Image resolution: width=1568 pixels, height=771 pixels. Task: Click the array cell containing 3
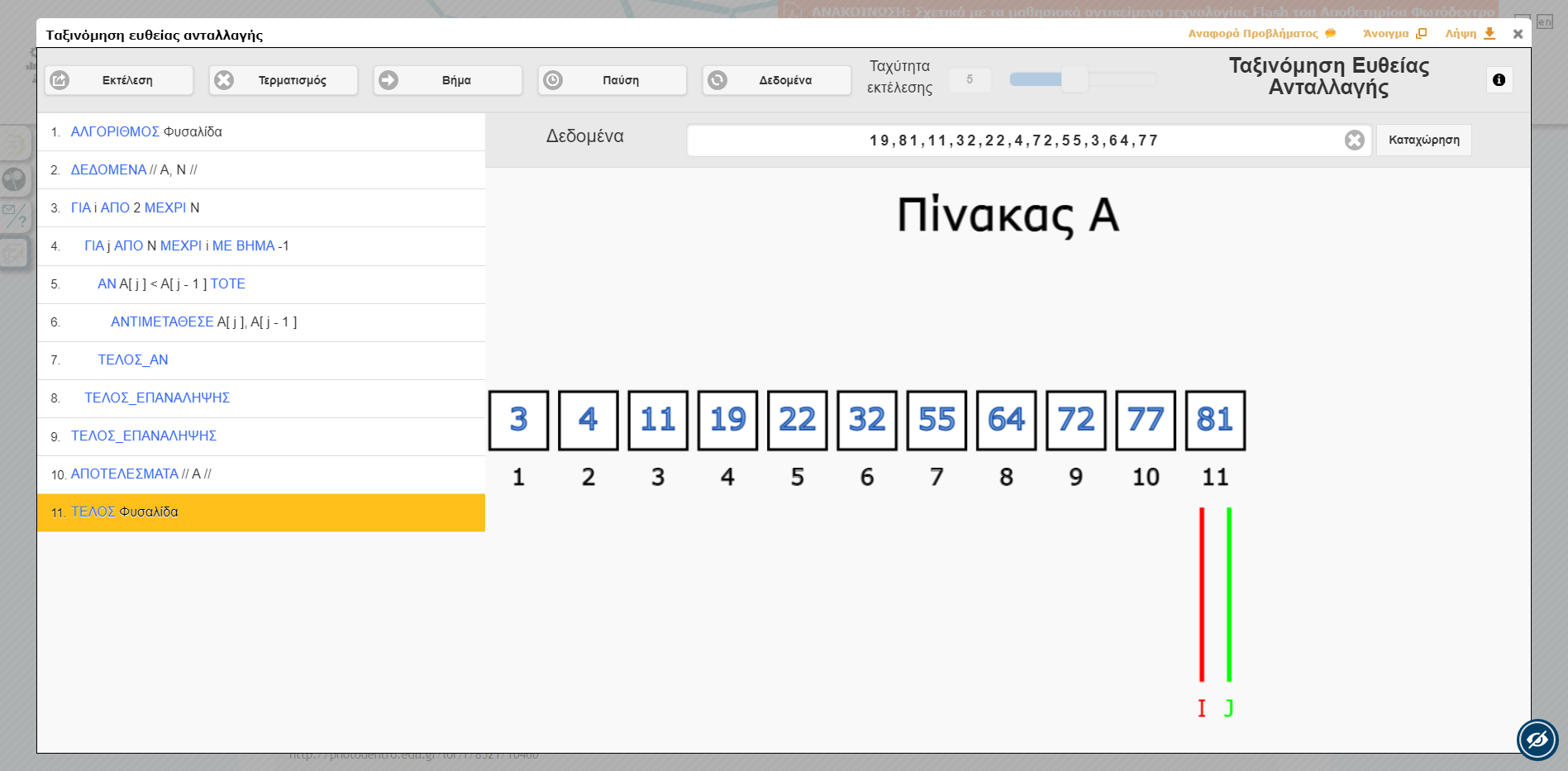(518, 421)
